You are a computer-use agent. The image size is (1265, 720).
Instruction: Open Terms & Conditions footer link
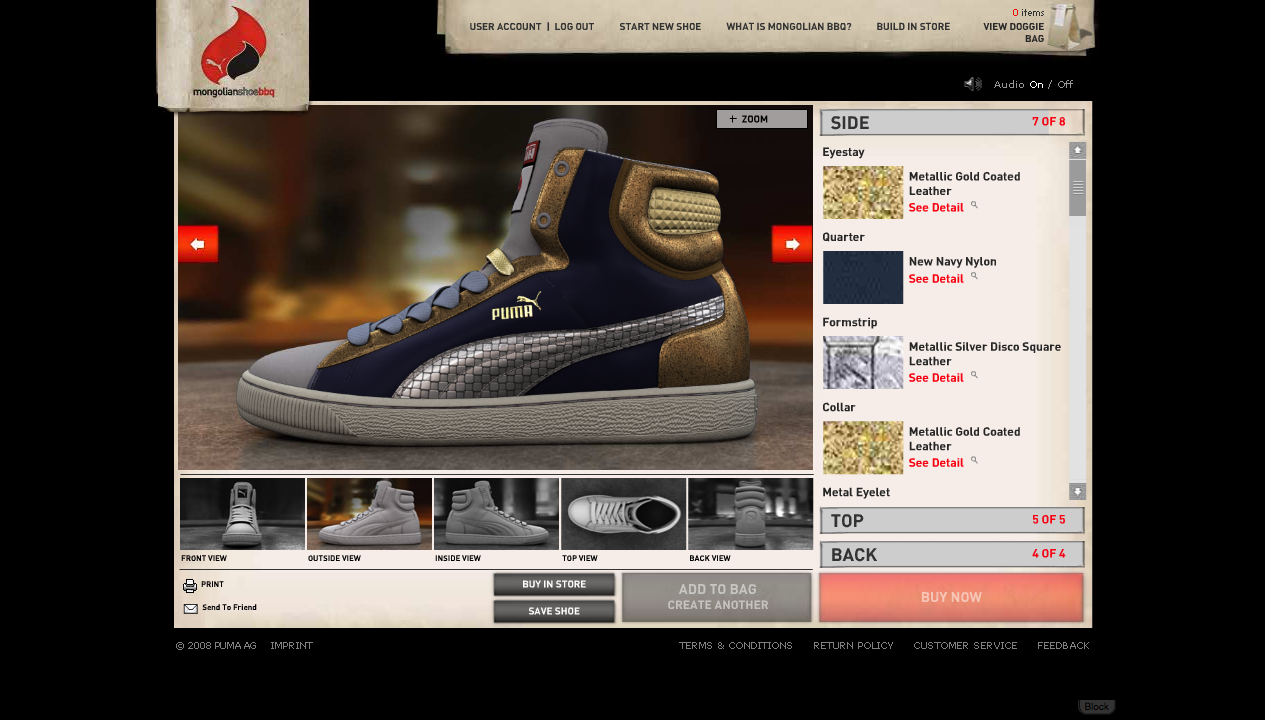click(x=736, y=646)
